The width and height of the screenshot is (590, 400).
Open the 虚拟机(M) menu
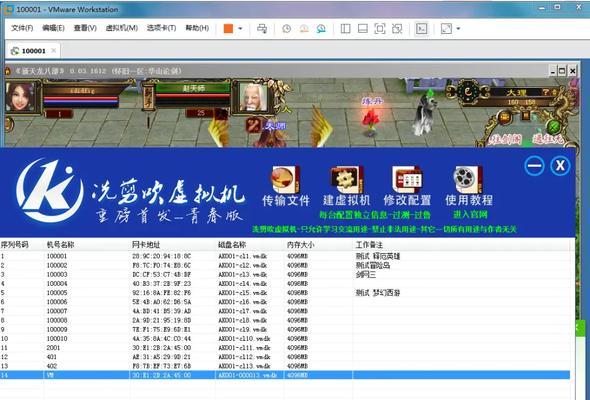tap(122, 28)
